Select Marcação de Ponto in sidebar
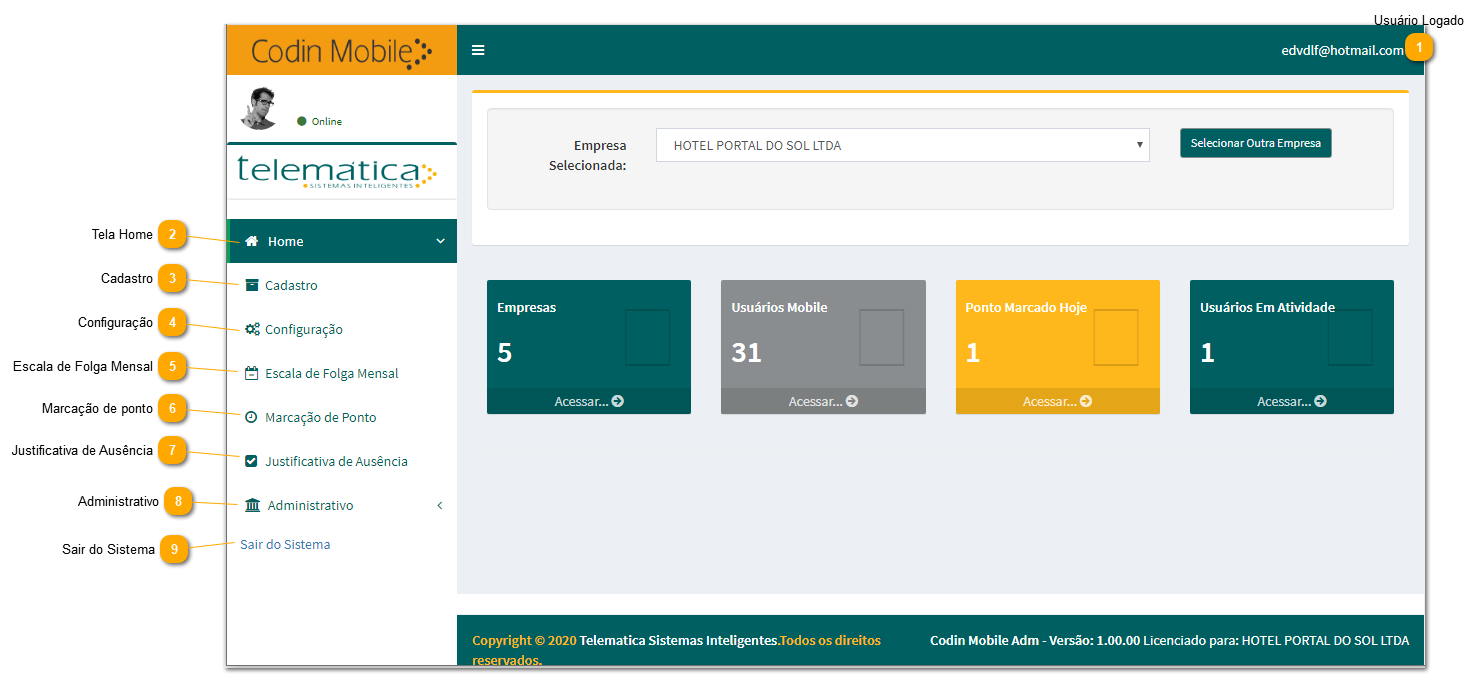1480x677 pixels. click(x=342, y=417)
